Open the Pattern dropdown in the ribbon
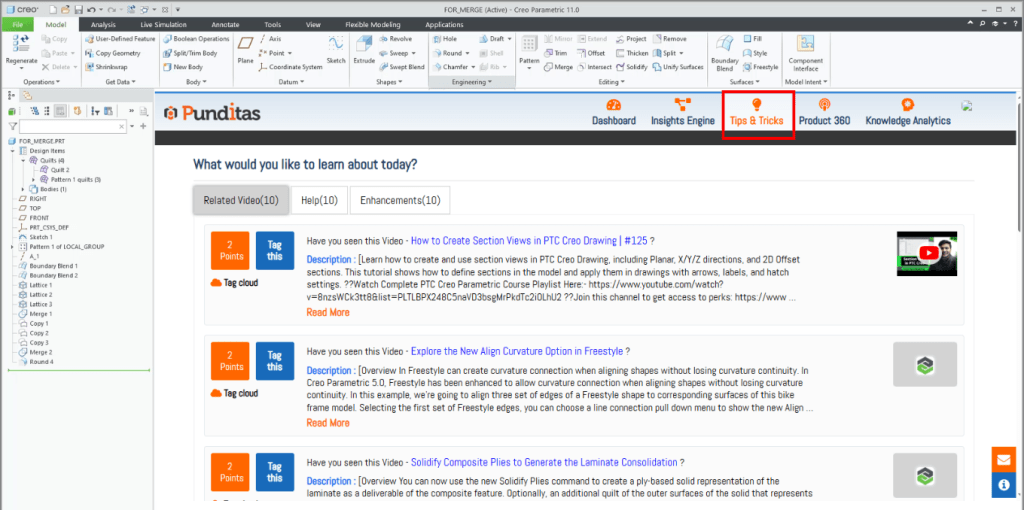This screenshot has height=510, width=1024. click(529, 61)
